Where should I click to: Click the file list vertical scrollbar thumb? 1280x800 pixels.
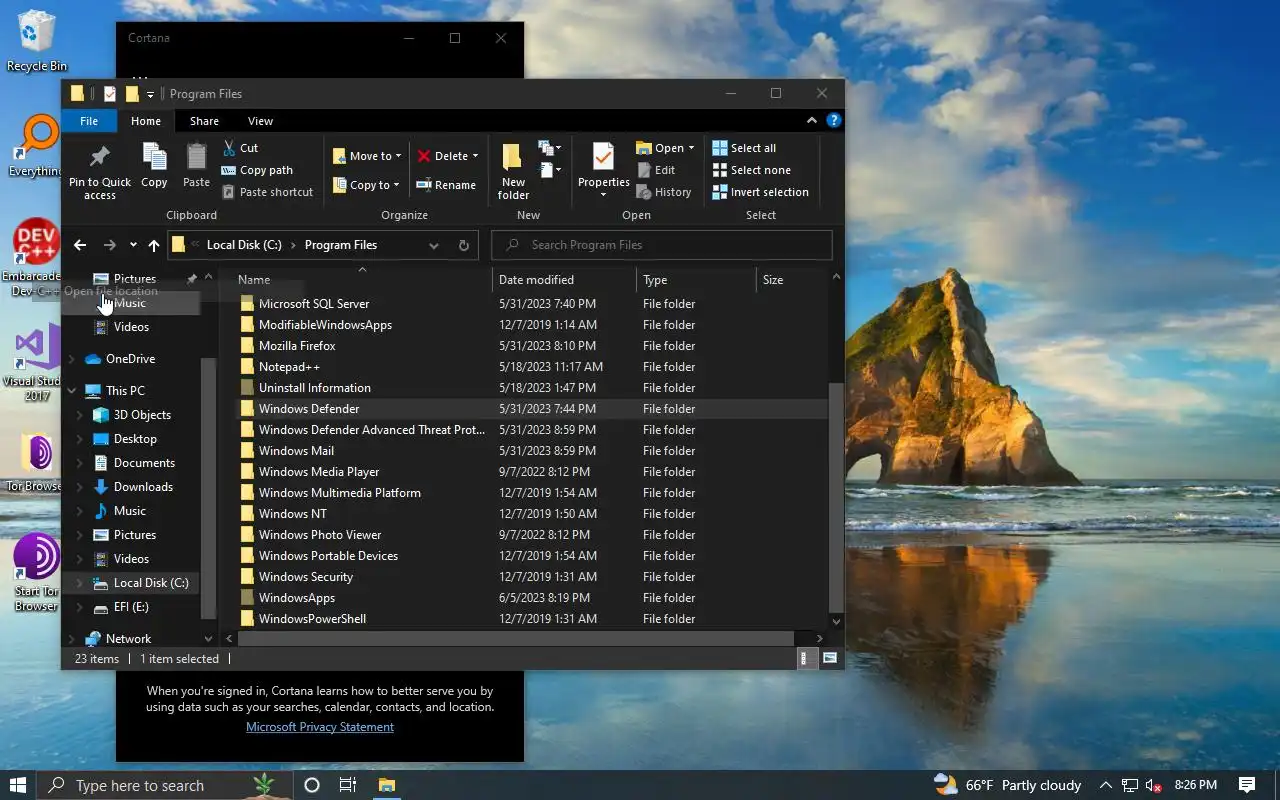[x=836, y=497]
